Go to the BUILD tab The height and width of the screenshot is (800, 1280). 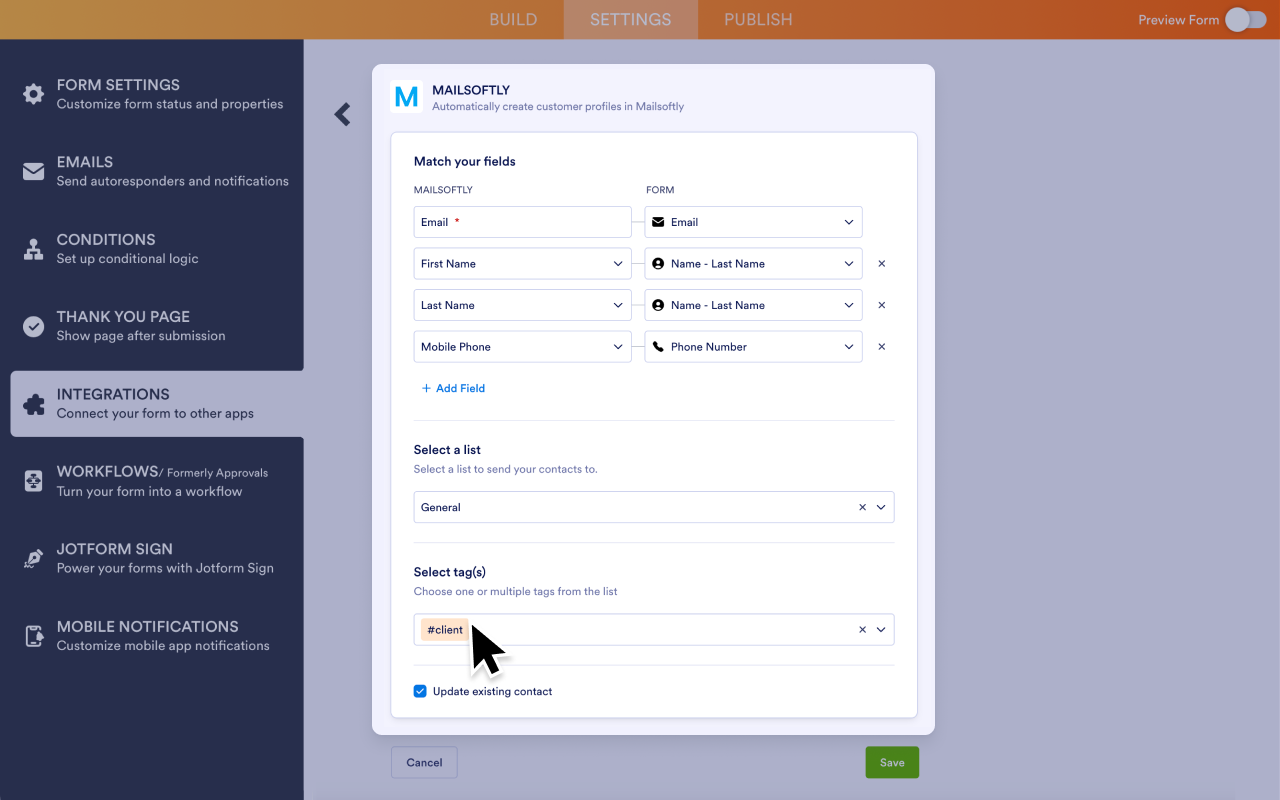point(513,19)
